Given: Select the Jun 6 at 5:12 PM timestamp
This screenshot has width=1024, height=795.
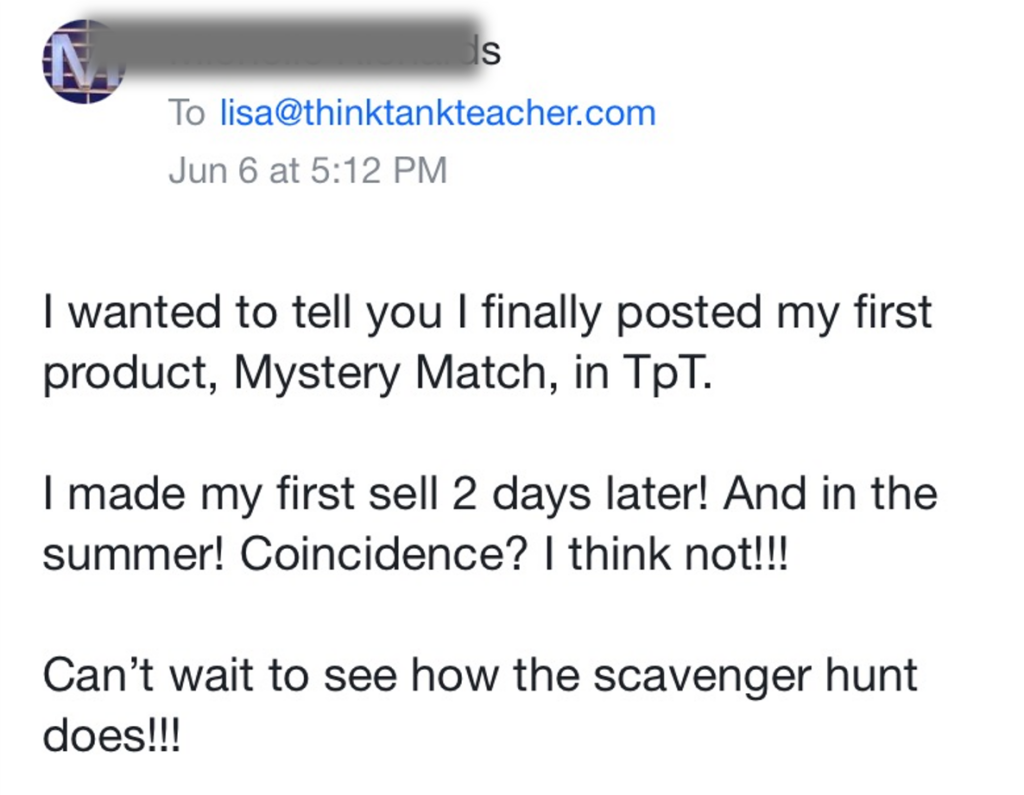Looking at the screenshot, I should (308, 170).
